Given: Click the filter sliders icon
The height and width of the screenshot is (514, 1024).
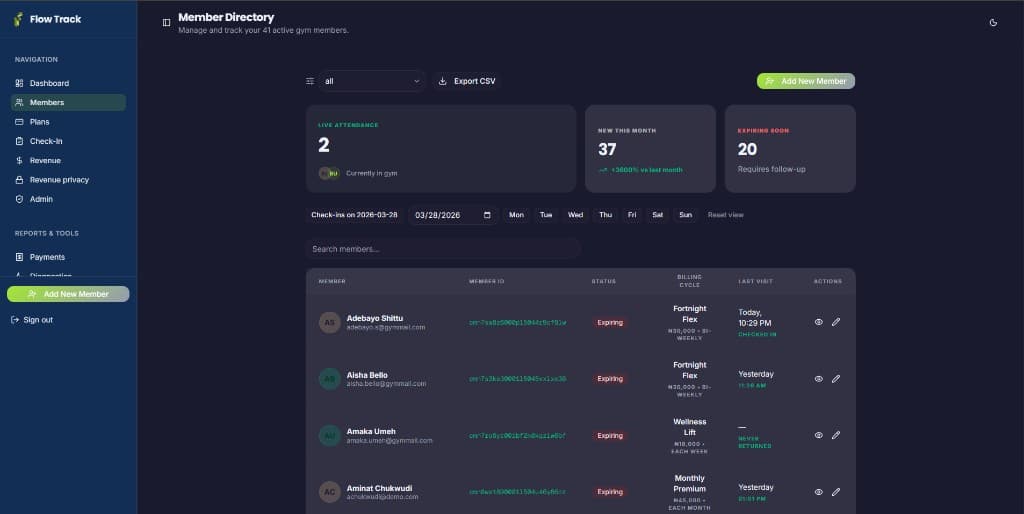Looking at the screenshot, I should point(310,81).
